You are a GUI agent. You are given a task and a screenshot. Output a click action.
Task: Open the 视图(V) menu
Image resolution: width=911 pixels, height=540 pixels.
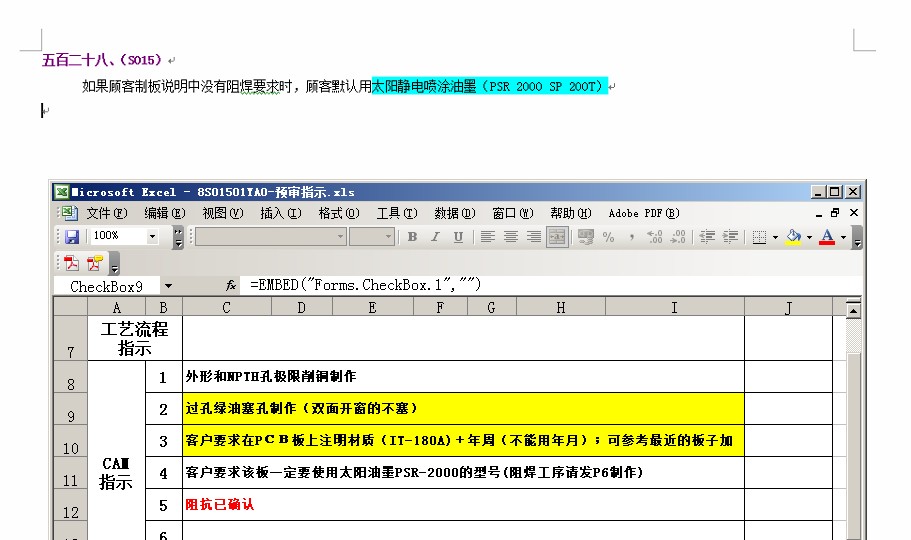(x=223, y=213)
